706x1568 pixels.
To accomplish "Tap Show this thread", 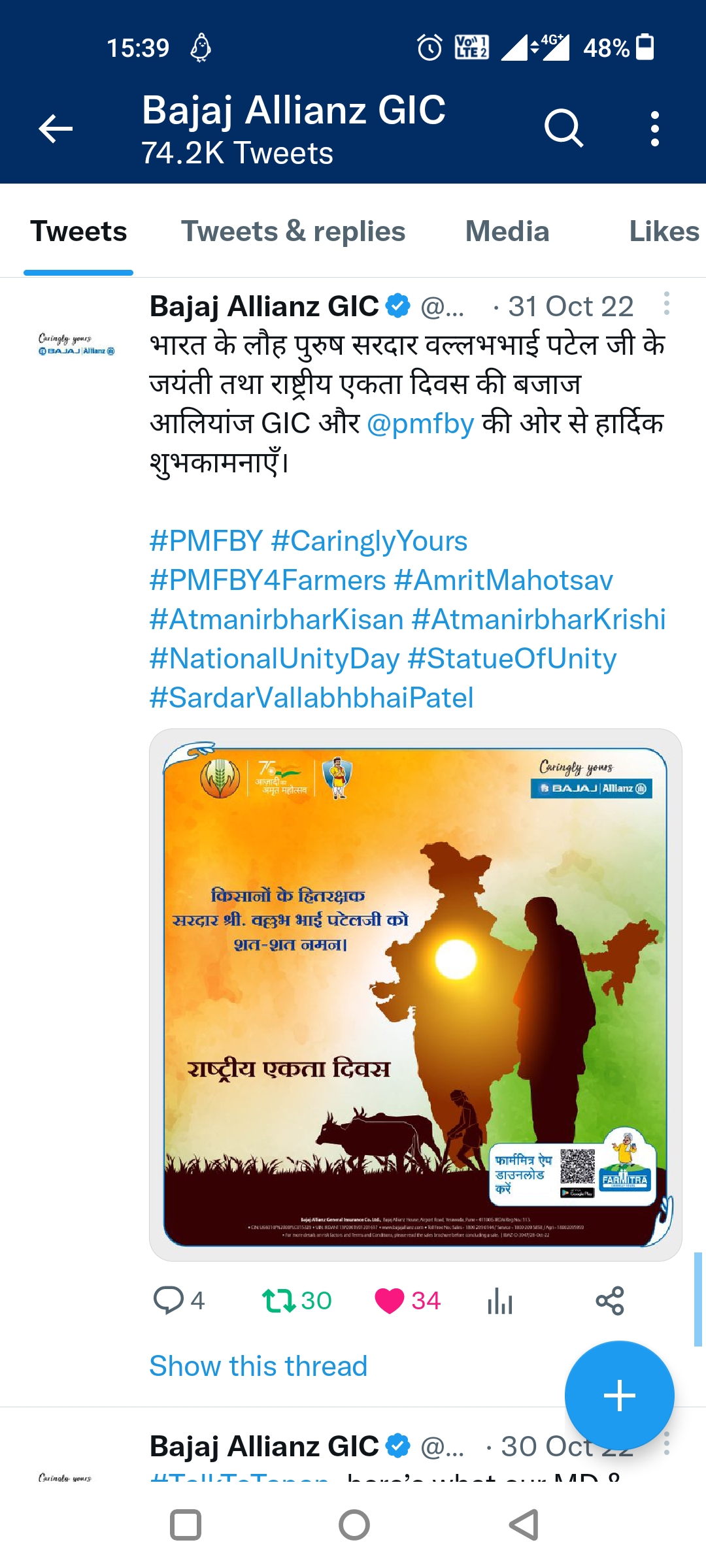I will click(x=258, y=1366).
